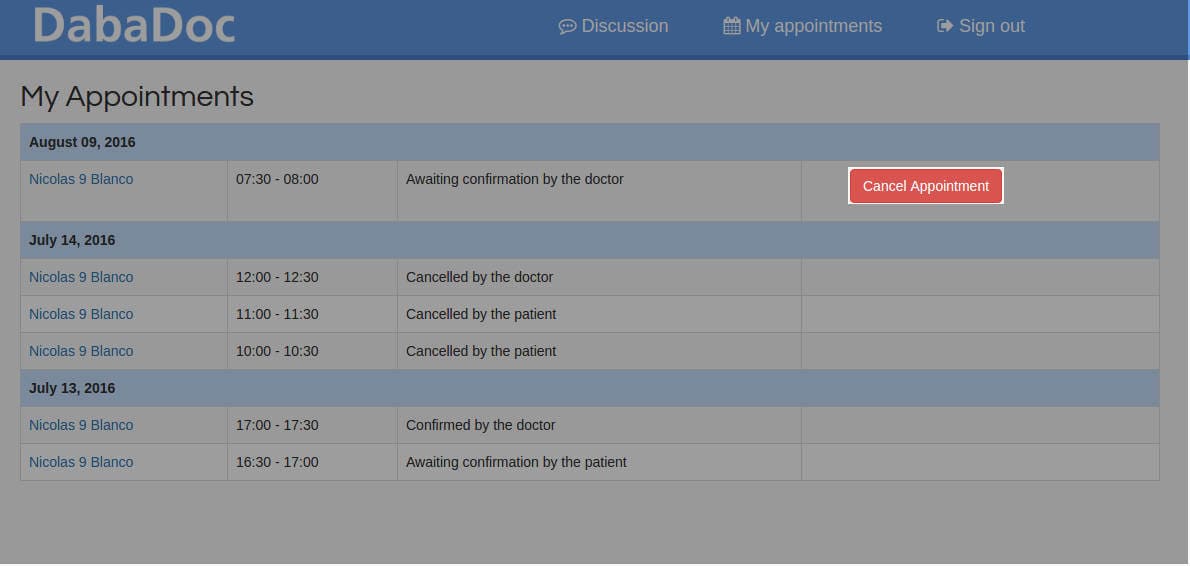Open the Discussion menu item

[x=613, y=27]
